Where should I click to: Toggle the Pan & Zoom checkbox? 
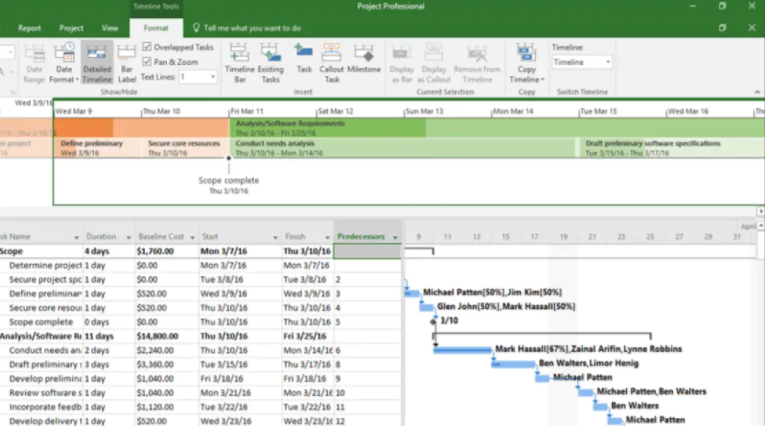point(148,61)
